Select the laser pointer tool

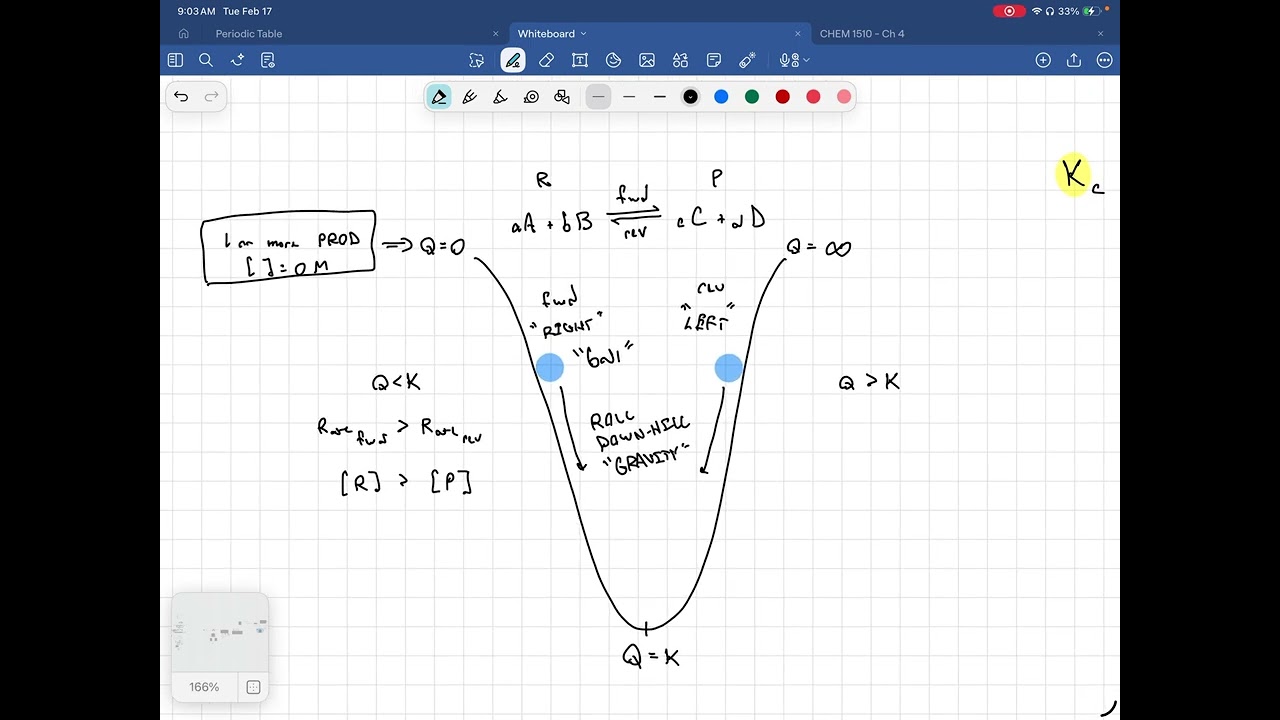(x=747, y=61)
